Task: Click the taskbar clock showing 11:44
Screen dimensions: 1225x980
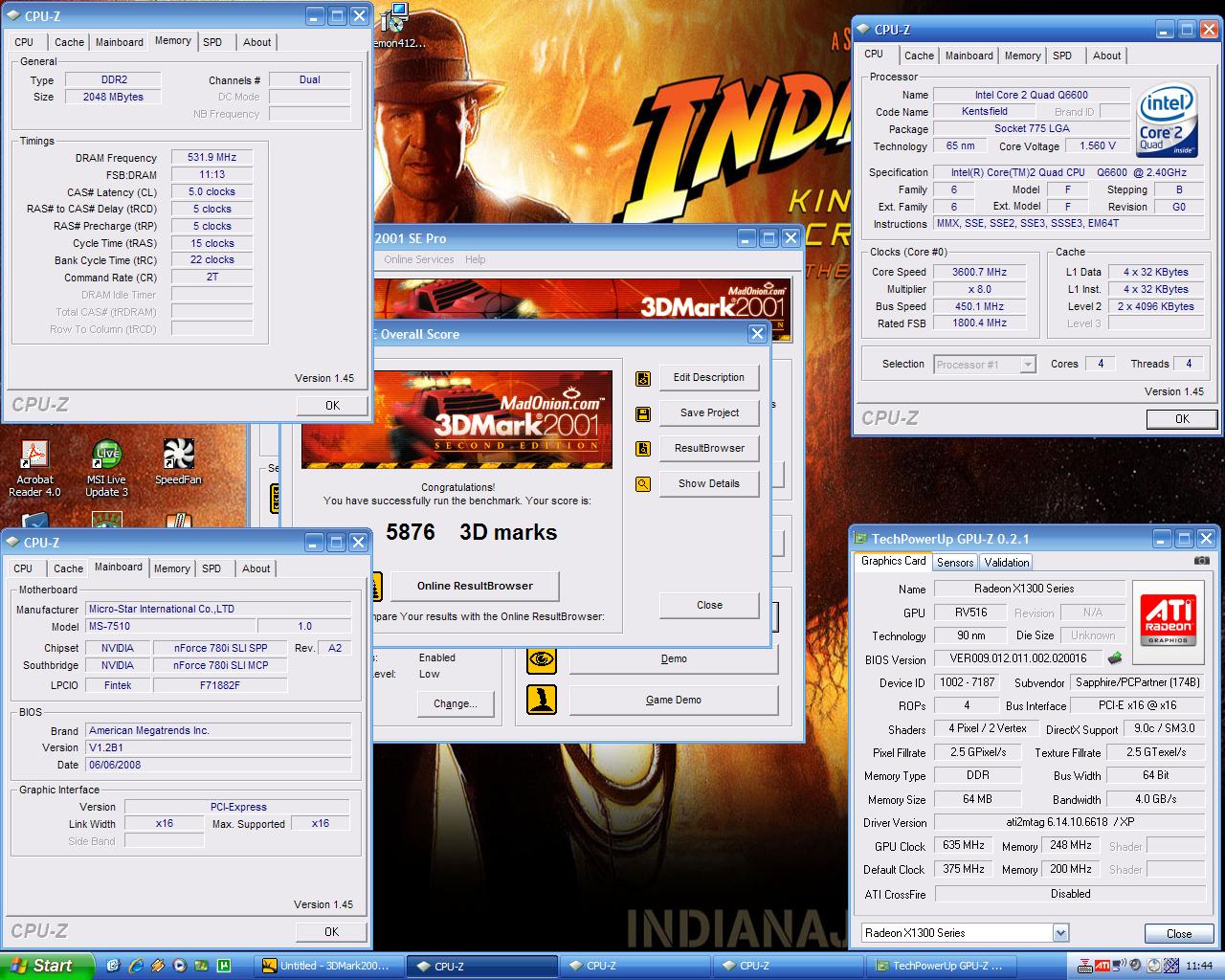Action: coord(1199,966)
